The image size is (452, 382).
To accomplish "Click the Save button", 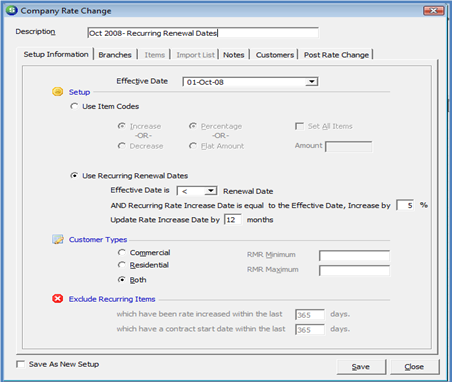I will [x=361, y=367].
